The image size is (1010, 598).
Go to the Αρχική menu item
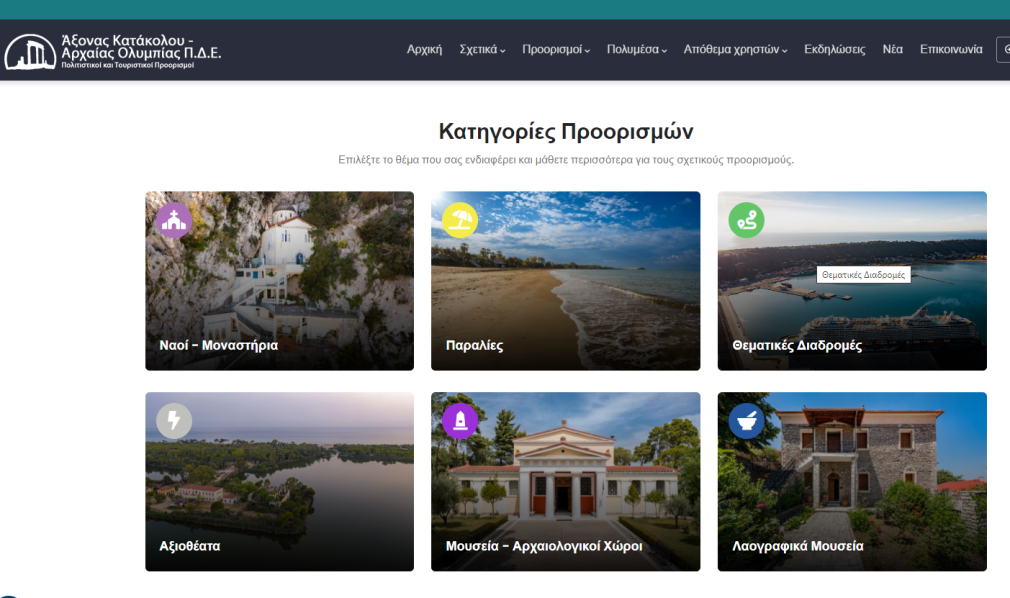[424, 50]
